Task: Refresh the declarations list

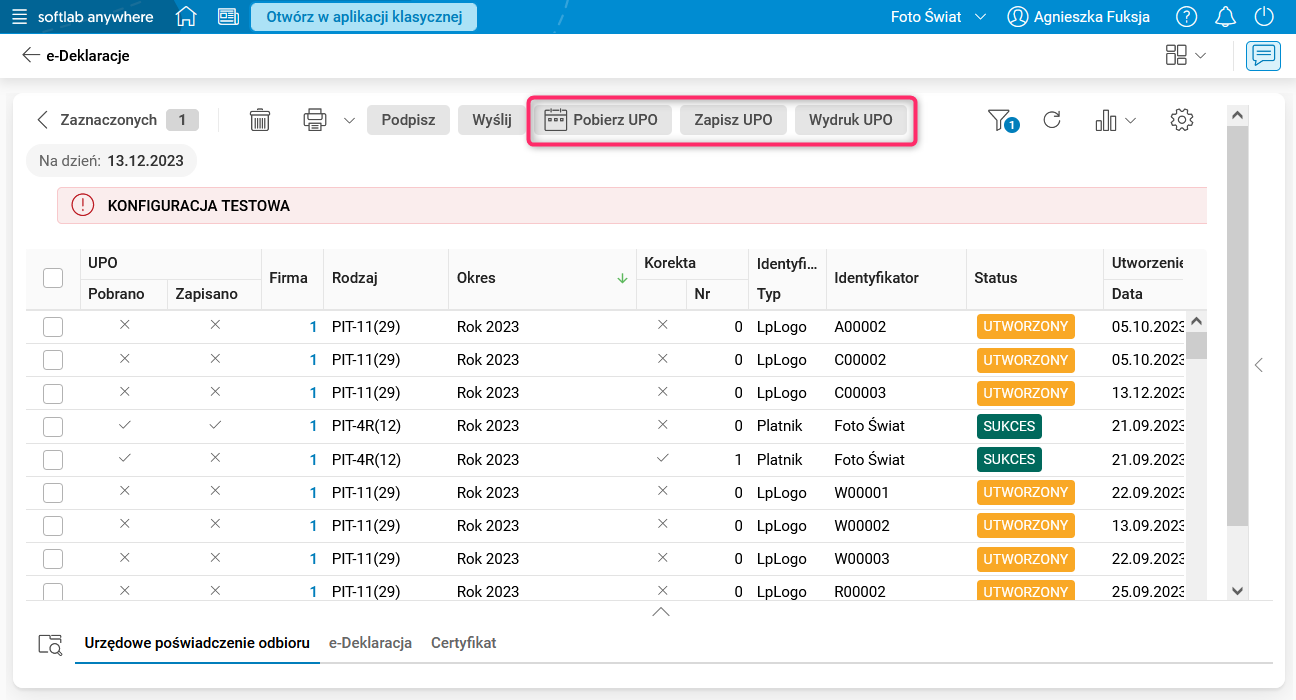Action: pos(1052,120)
